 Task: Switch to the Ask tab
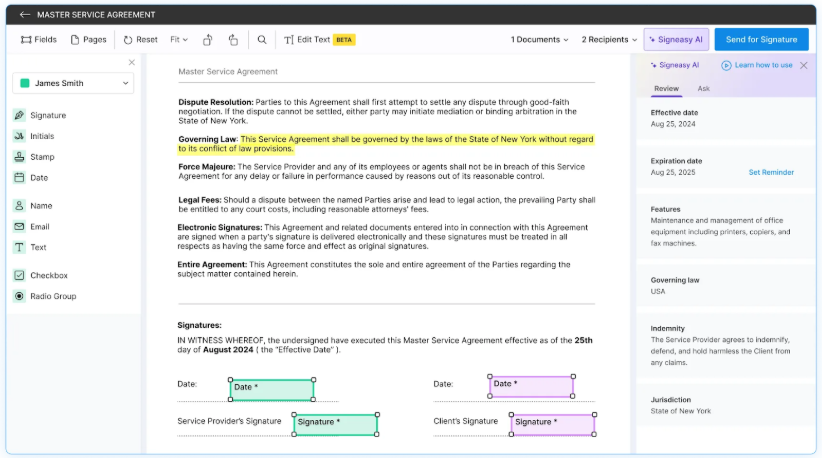click(704, 89)
